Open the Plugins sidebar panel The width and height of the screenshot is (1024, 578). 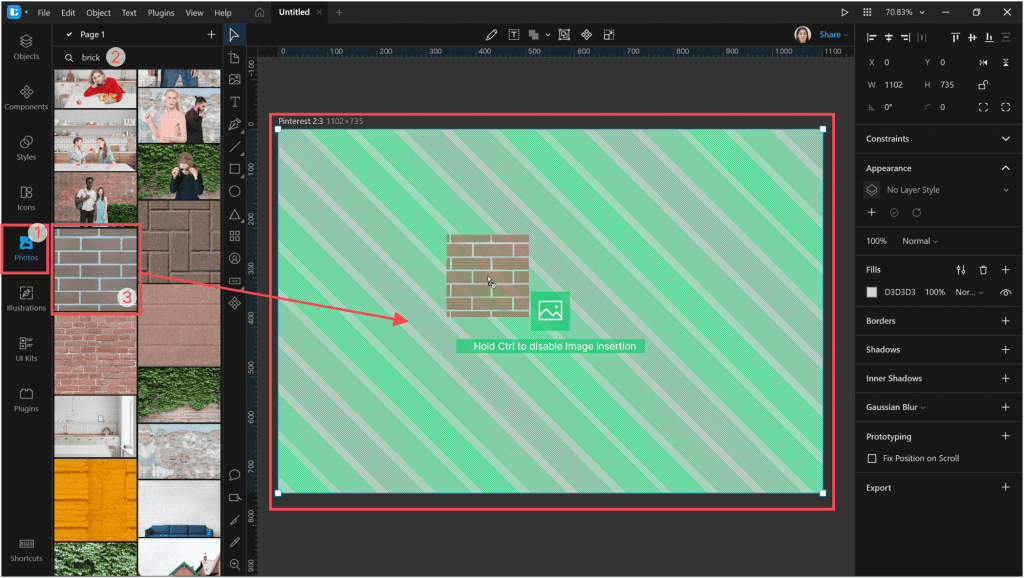click(x=26, y=399)
